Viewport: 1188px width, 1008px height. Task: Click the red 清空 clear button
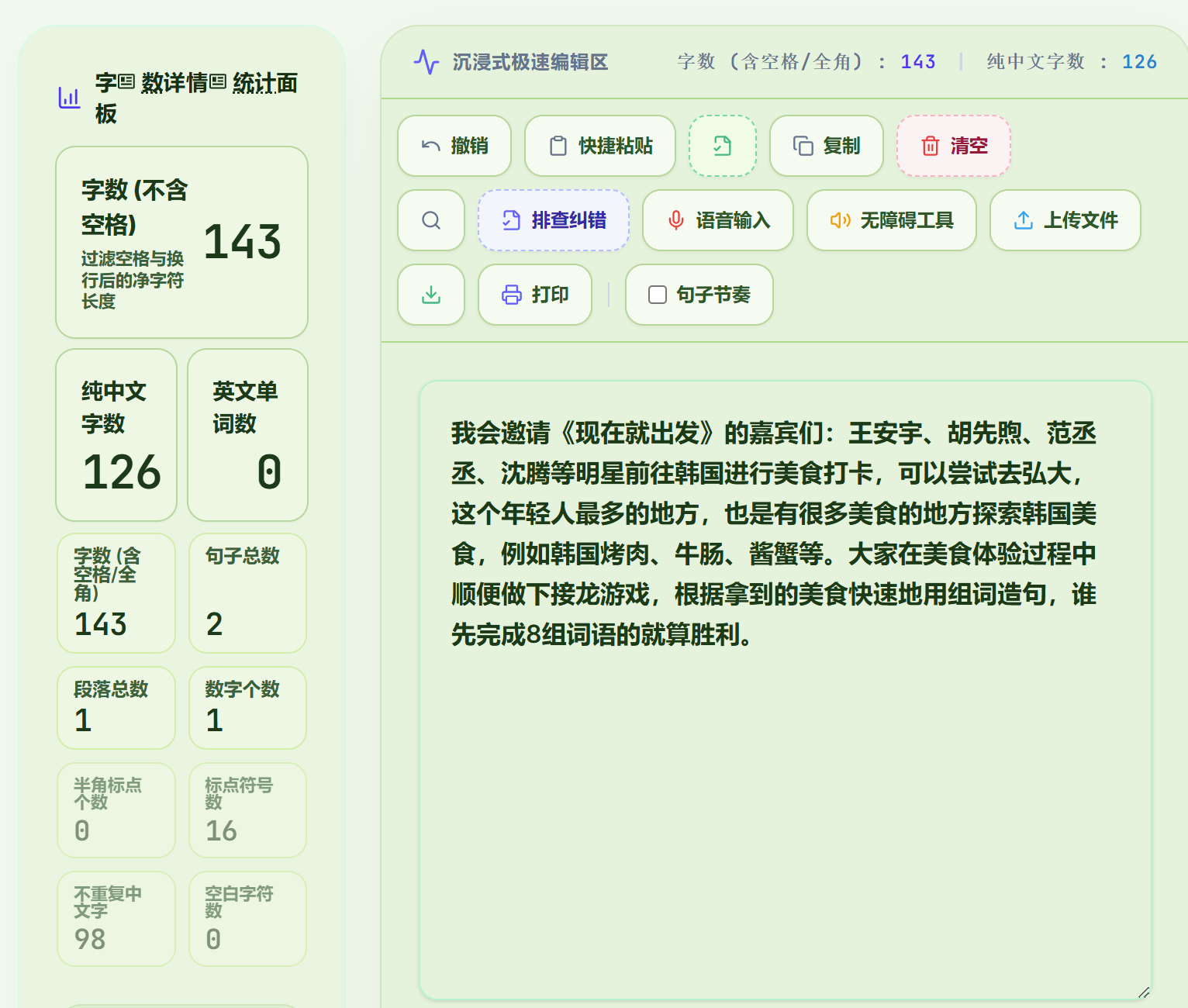point(954,146)
